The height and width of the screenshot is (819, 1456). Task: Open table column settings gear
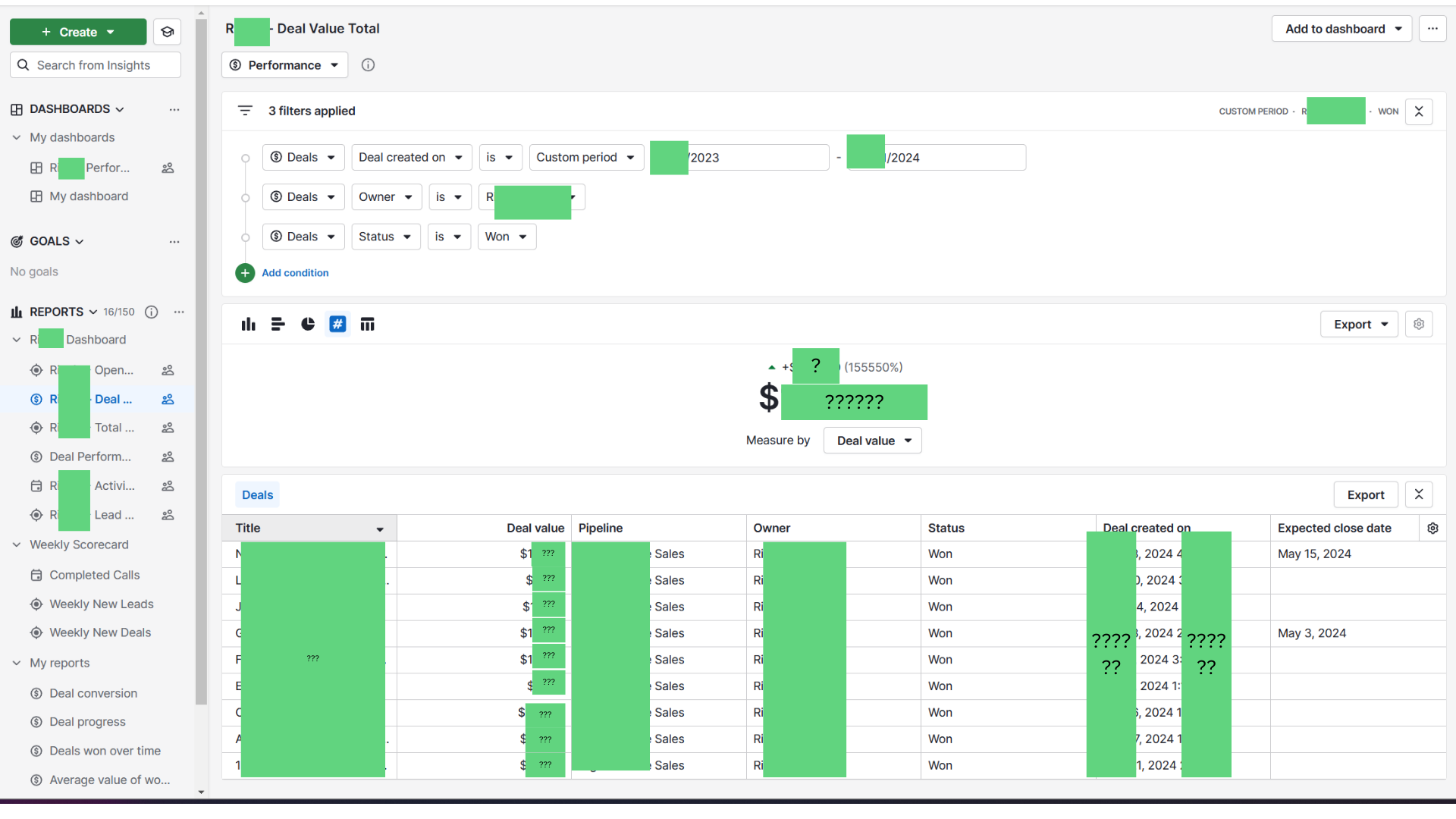click(x=1432, y=529)
